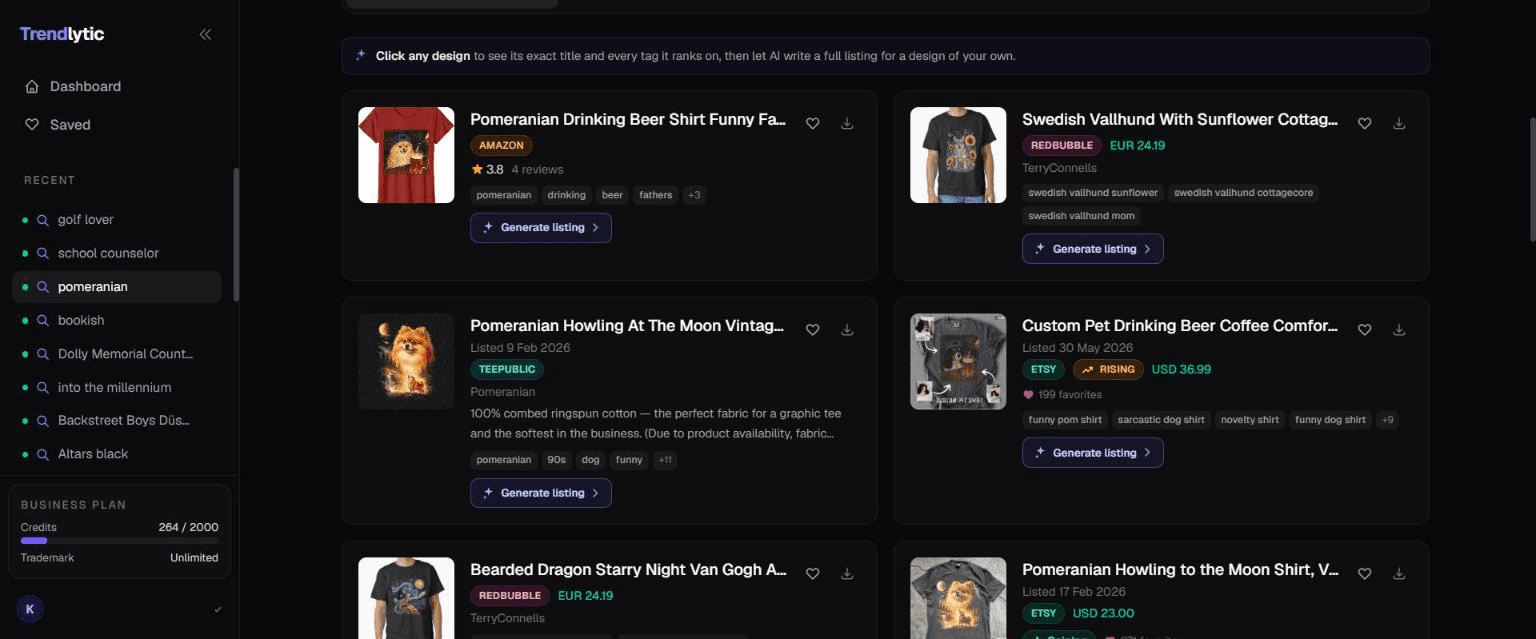Save the Custom Pet Drinking Beer Coffee design with heart
This screenshot has height=639, width=1536.
[x=1365, y=329]
